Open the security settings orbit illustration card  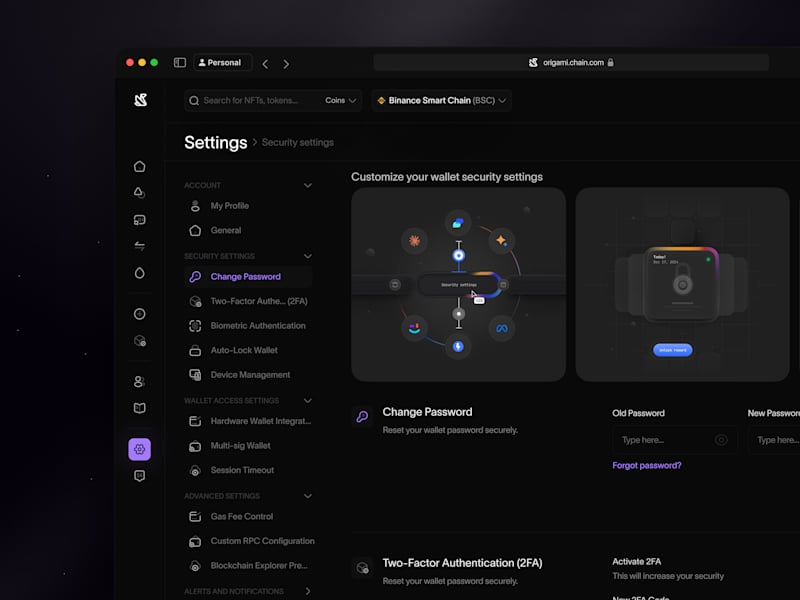(x=458, y=284)
